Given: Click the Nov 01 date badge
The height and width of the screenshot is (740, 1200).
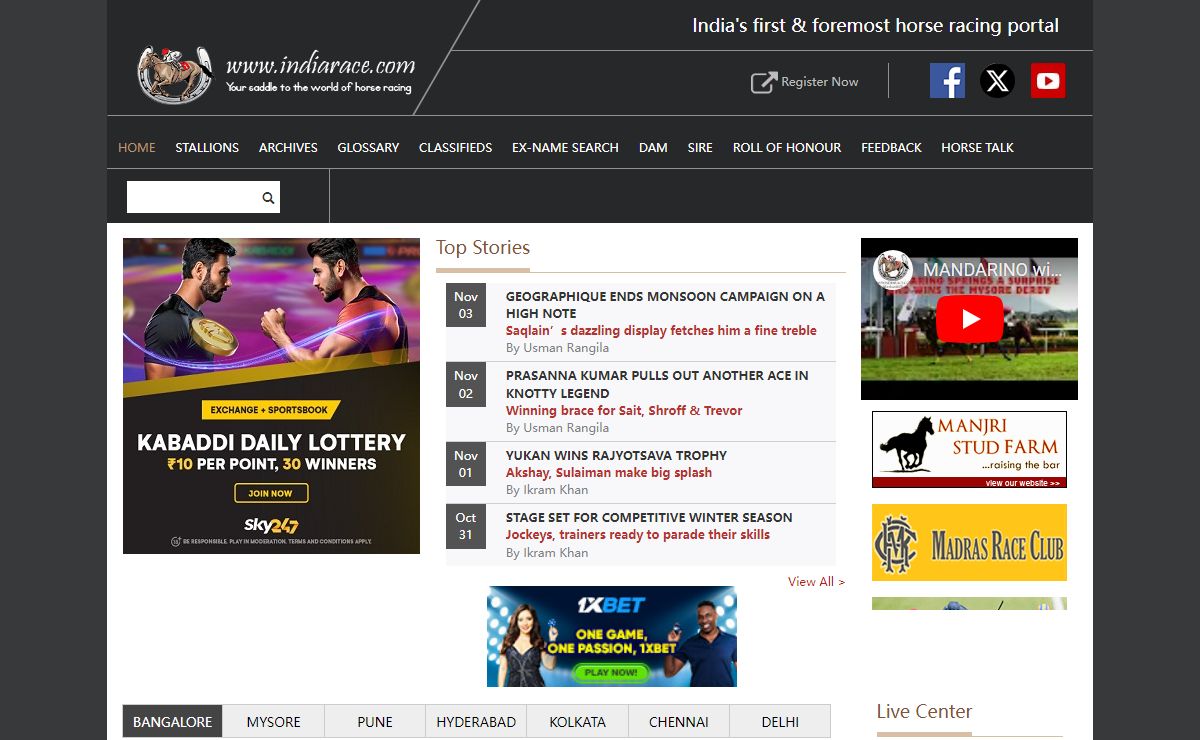Looking at the screenshot, I should [466, 464].
